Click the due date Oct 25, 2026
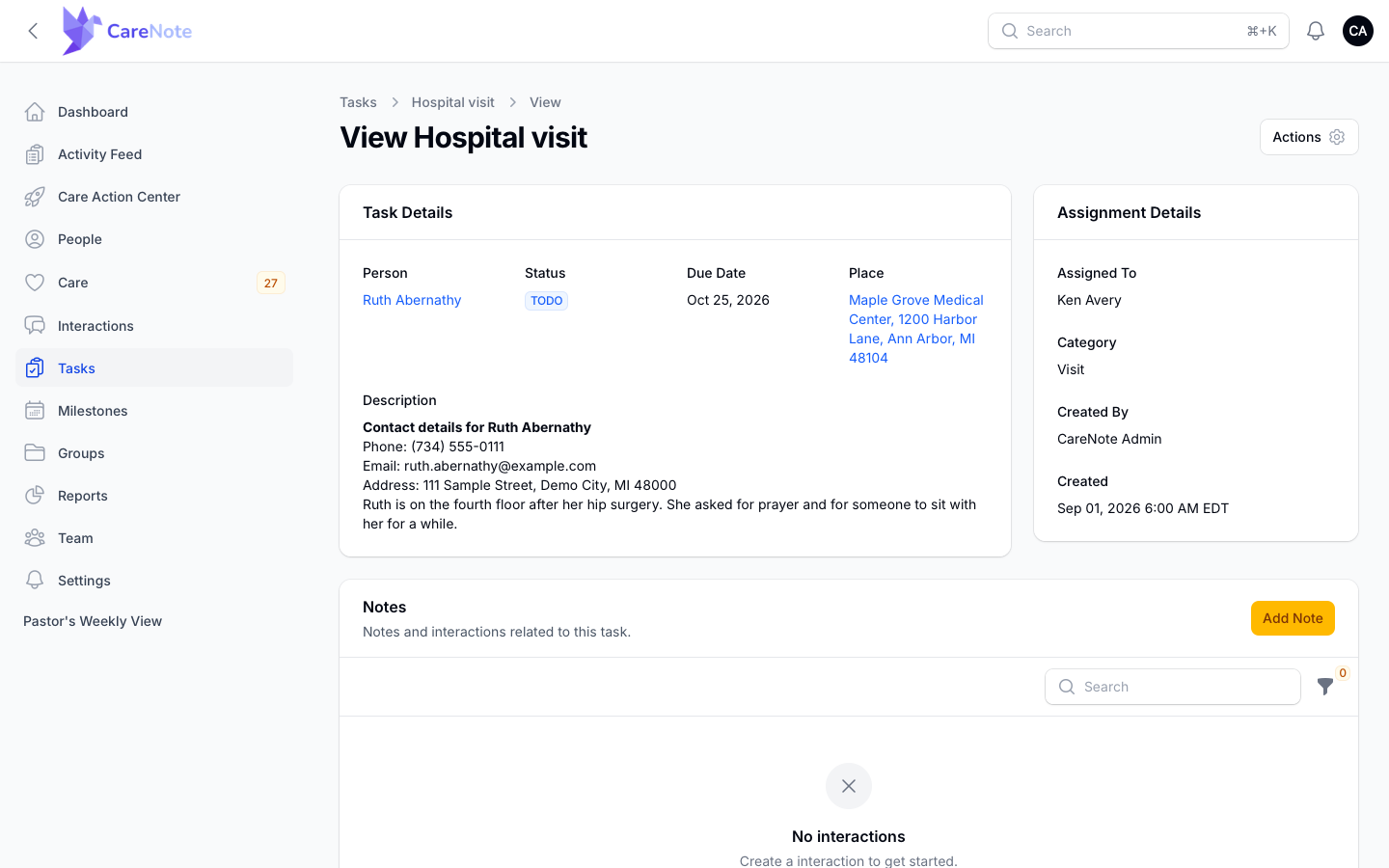The image size is (1389, 868). [728, 300]
